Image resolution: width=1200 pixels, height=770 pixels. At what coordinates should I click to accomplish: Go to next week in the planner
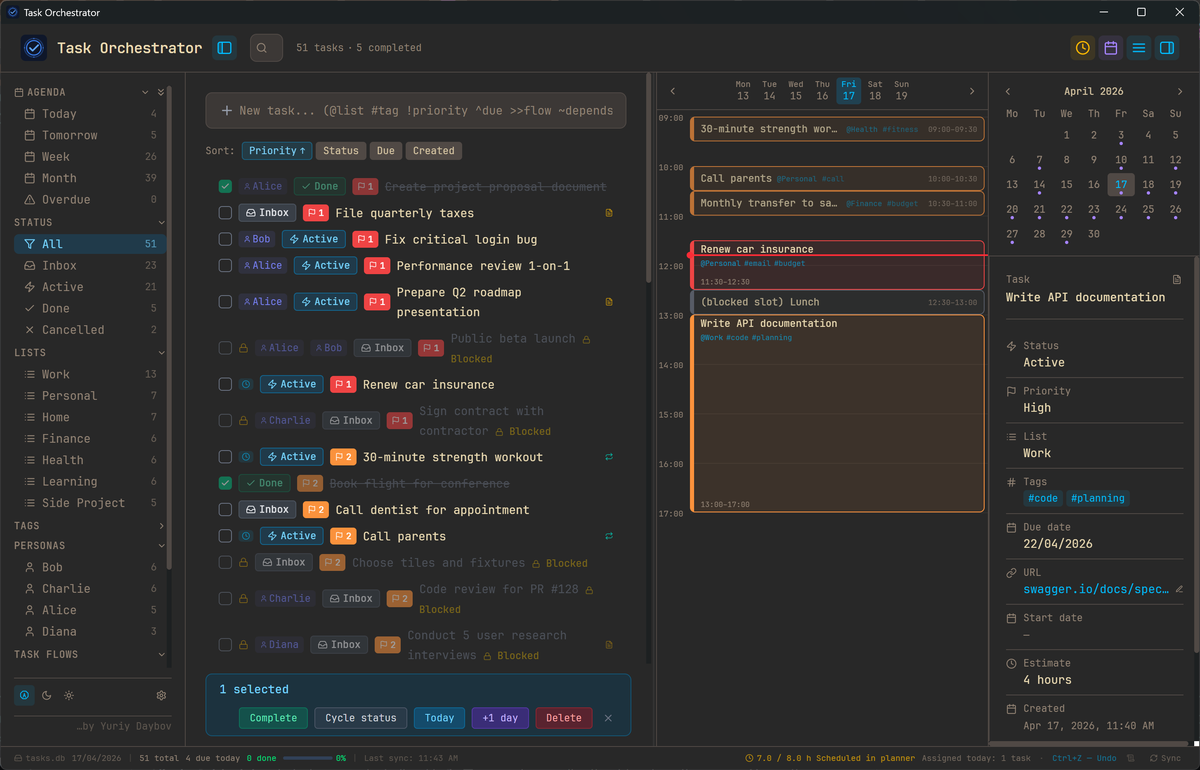[972, 91]
